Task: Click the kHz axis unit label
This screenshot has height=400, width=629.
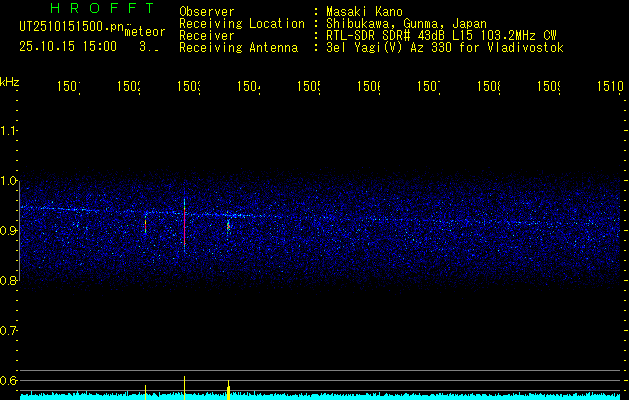Action: click(10, 80)
